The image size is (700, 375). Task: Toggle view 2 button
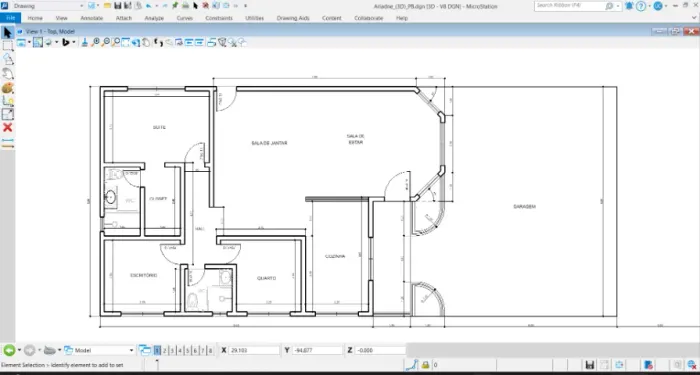coord(165,350)
